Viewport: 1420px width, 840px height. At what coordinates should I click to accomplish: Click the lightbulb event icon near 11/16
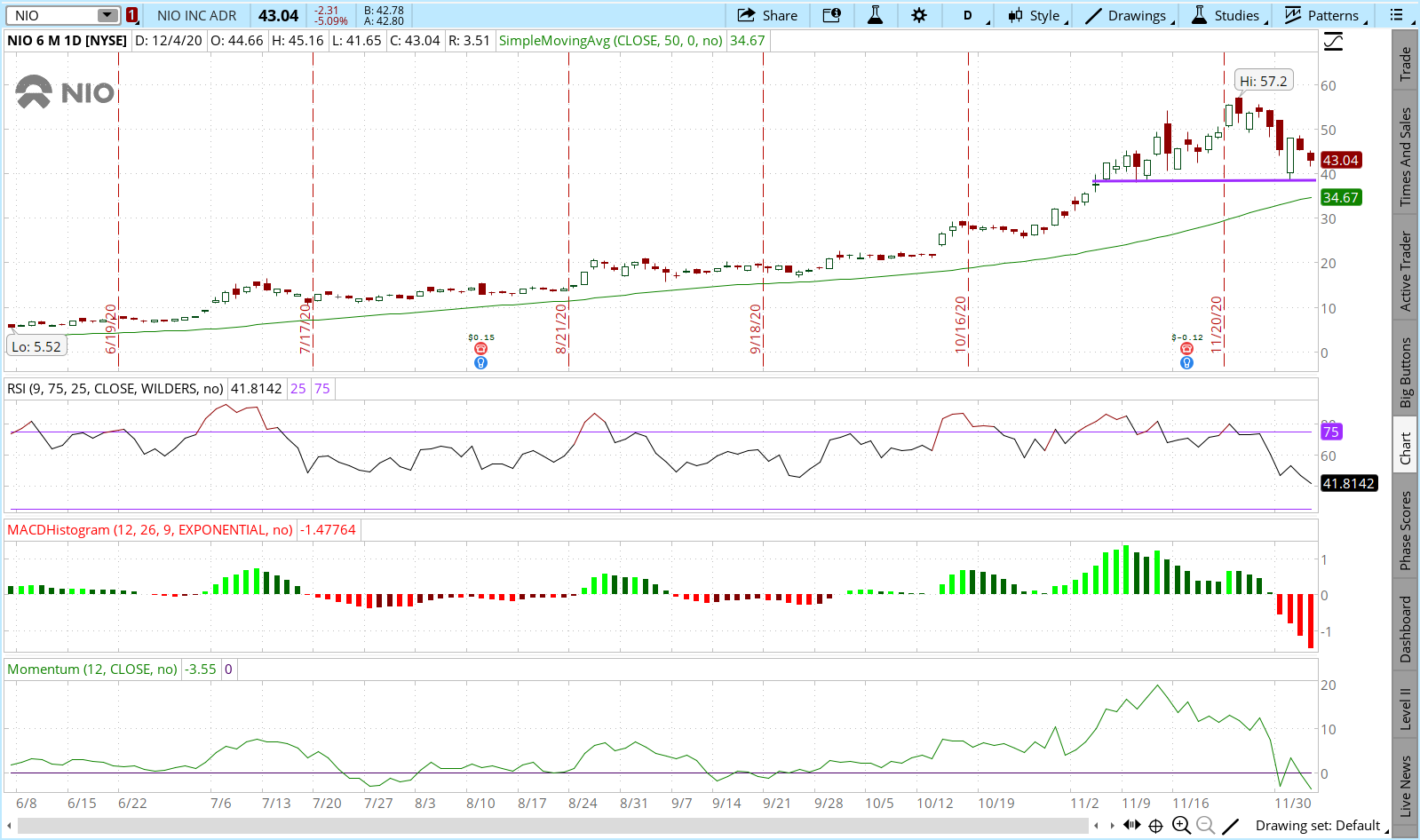click(x=1186, y=362)
